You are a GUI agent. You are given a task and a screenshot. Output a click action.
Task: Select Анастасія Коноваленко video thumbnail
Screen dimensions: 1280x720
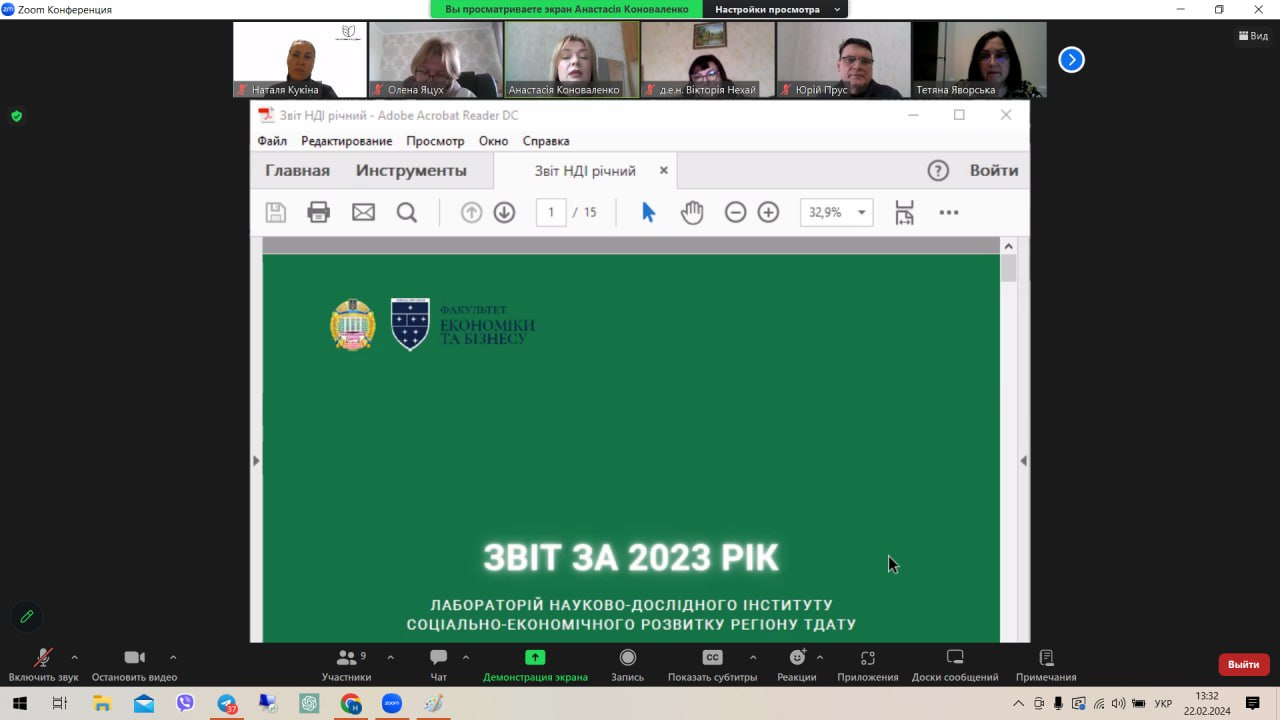click(x=572, y=60)
